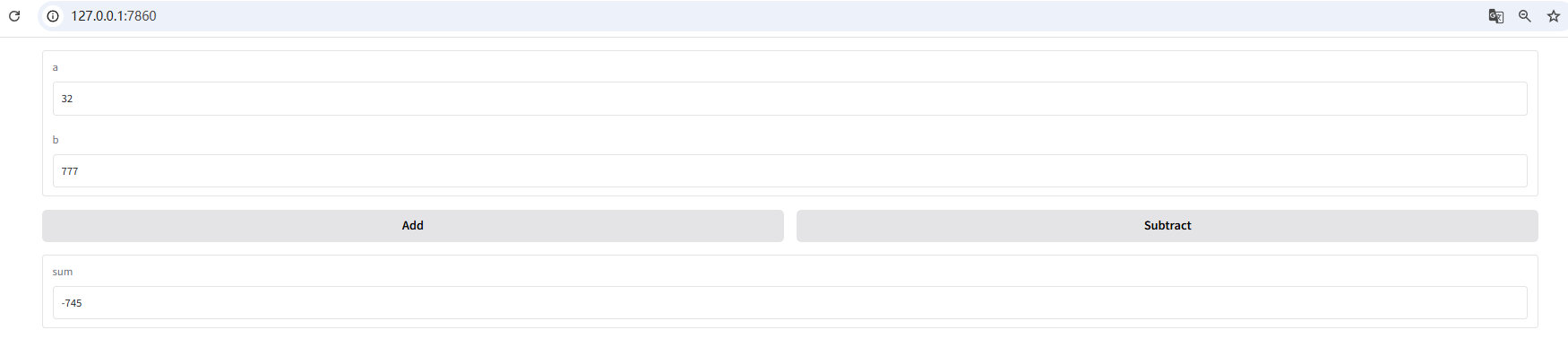Click the Add button
The height and width of the screenshot is (347, 1568).
pyautogui.click(x=412, y=226)
